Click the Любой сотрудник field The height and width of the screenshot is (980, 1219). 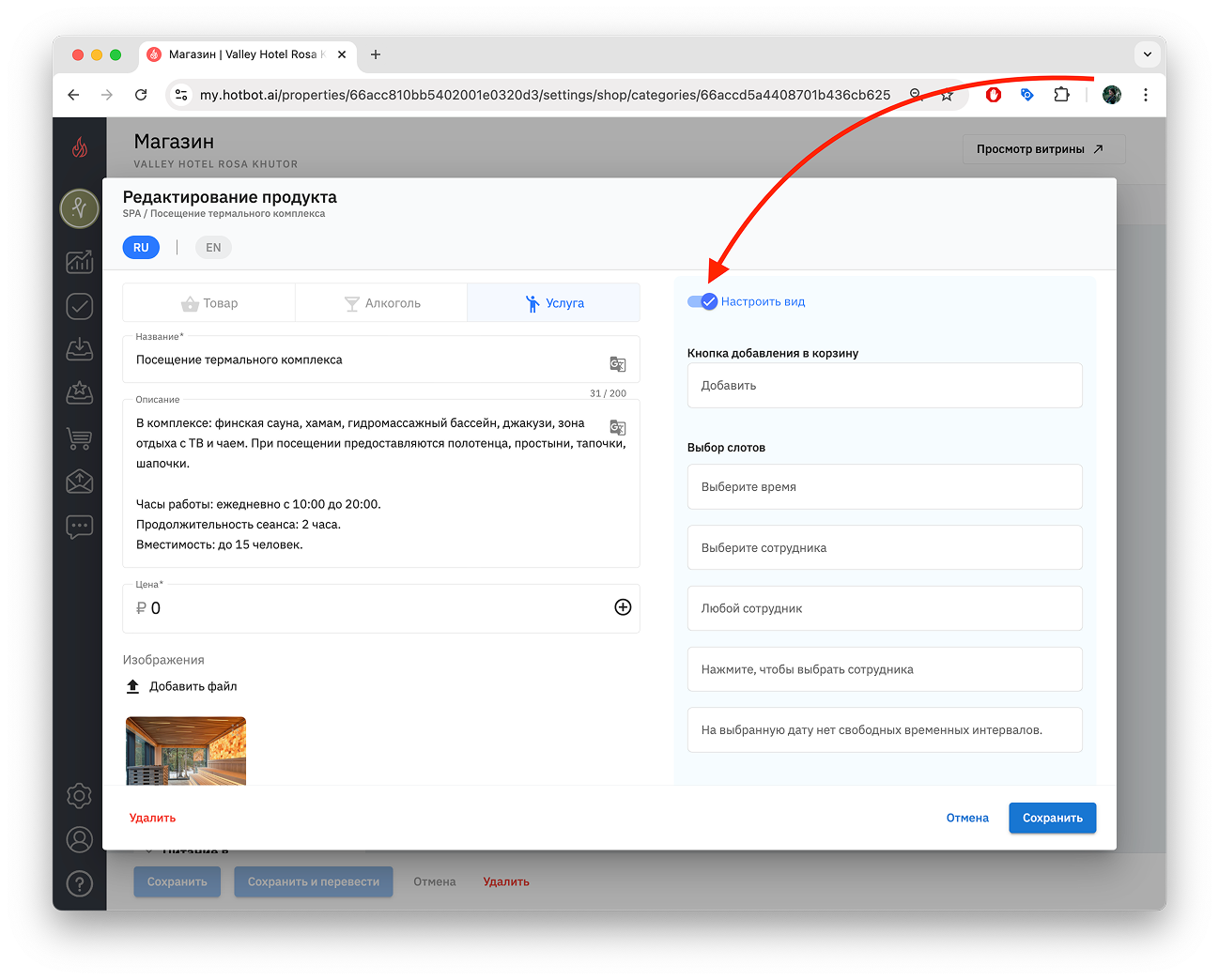click(x=885, y=608)
